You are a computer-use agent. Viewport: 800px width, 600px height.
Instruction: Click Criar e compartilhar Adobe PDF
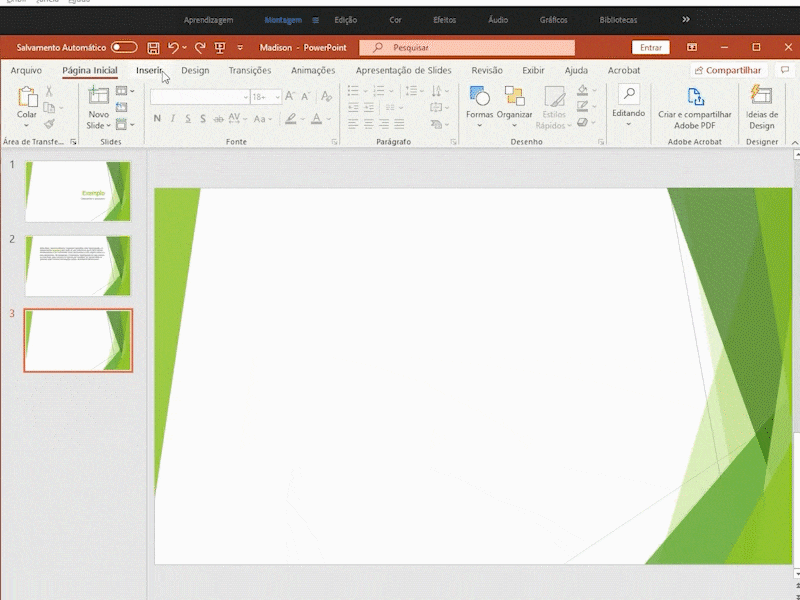pyautogui.click(x=694, y=108)
